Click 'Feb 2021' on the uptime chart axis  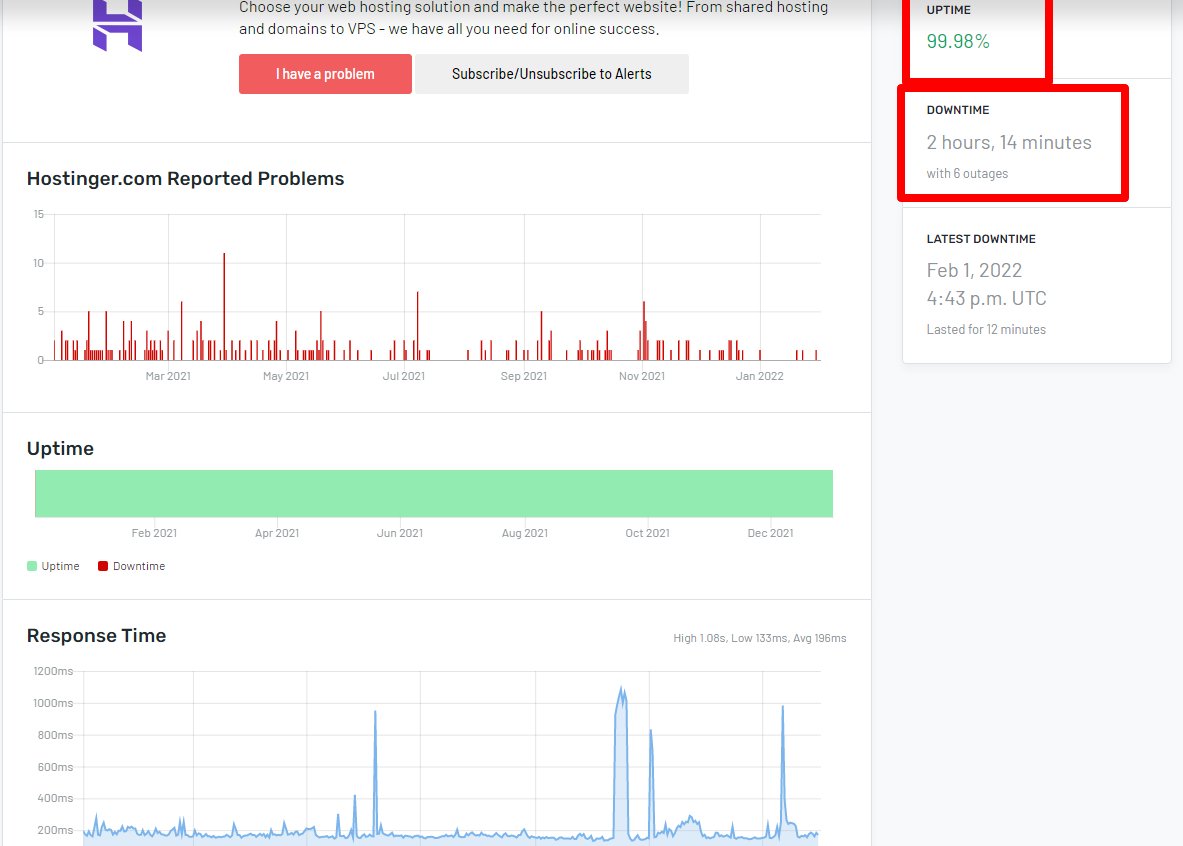[x=154, y=533]
